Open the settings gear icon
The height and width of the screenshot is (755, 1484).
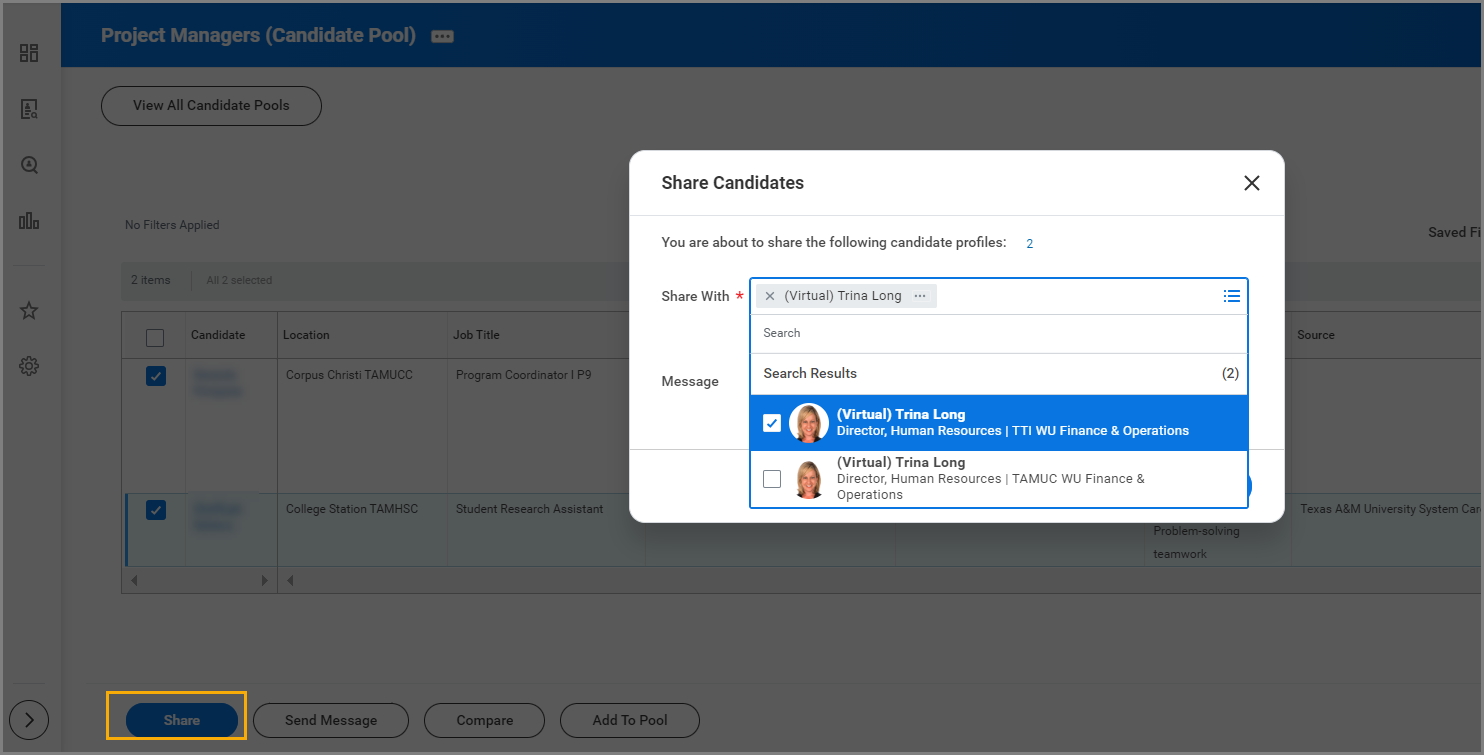tap(29, 367)
